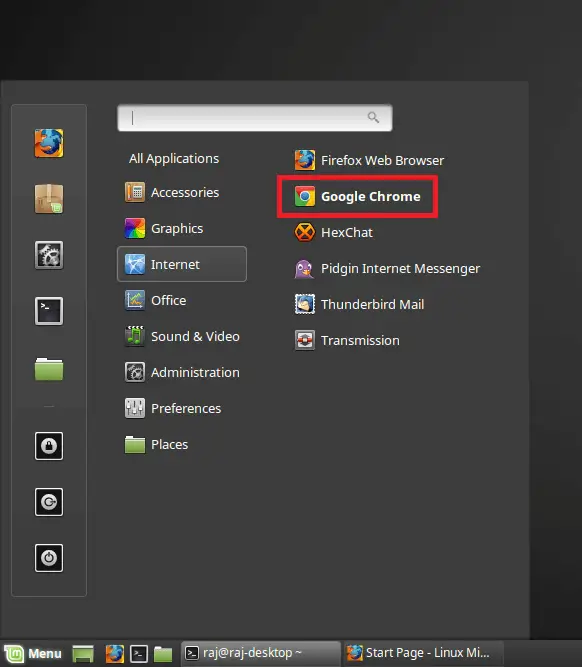Click the Sound & Video music icon

135,336
